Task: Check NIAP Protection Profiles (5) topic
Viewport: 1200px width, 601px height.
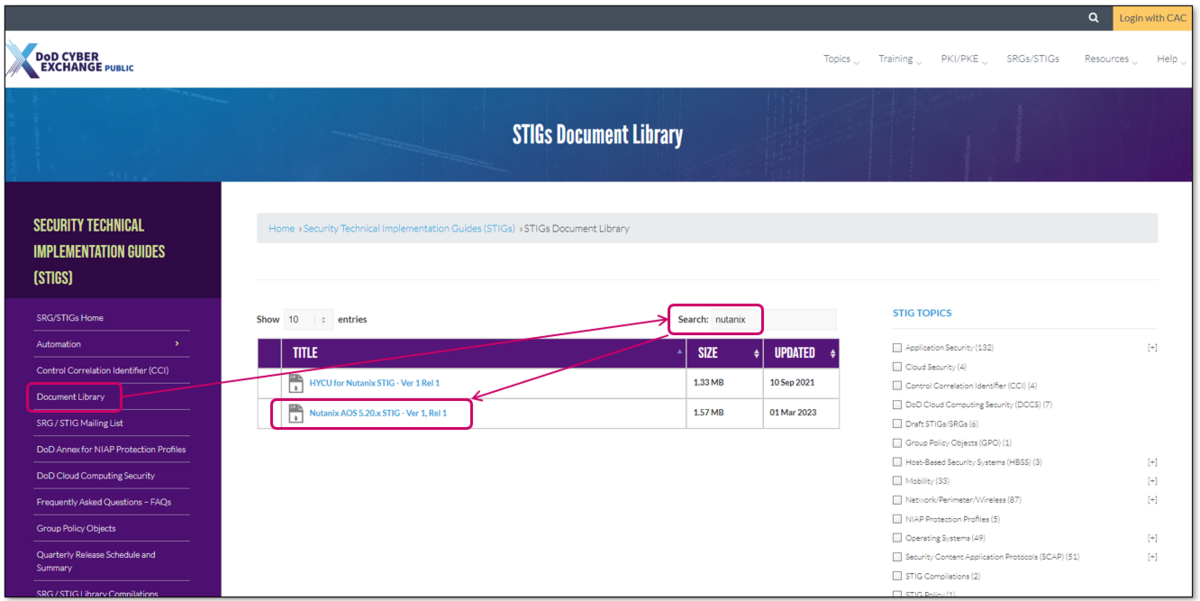Action: point(897,519)
